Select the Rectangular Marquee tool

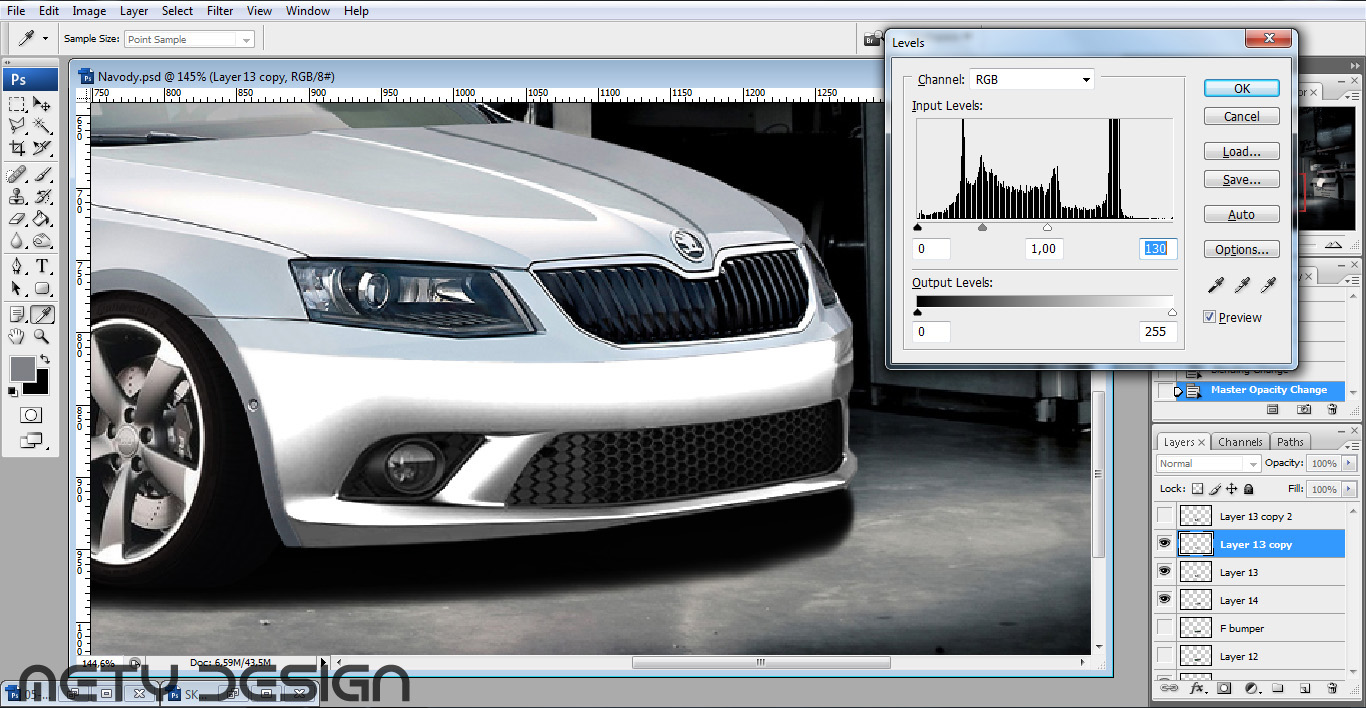click(17, 104)
